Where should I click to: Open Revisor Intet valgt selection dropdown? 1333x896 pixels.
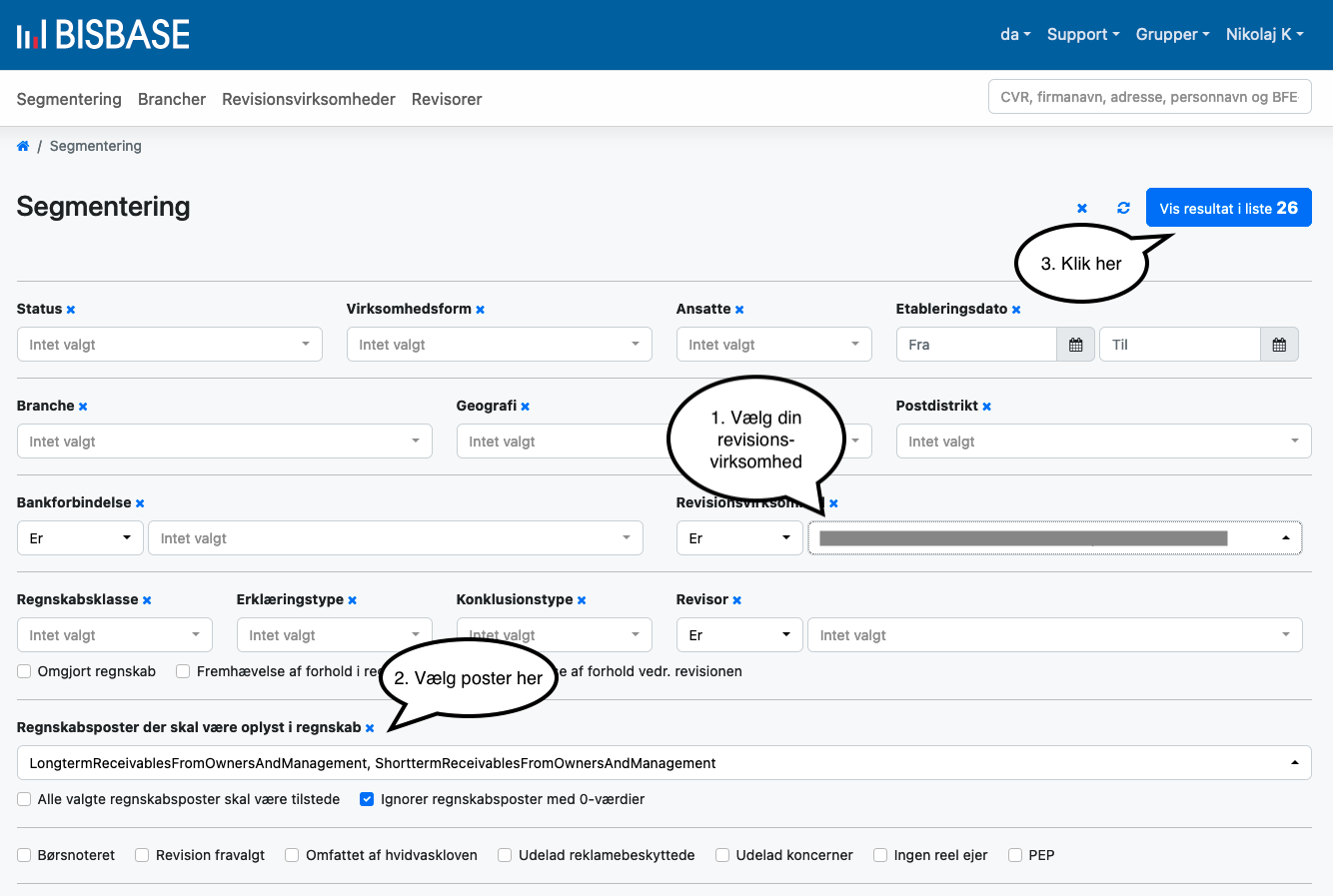coord(1055,635)
